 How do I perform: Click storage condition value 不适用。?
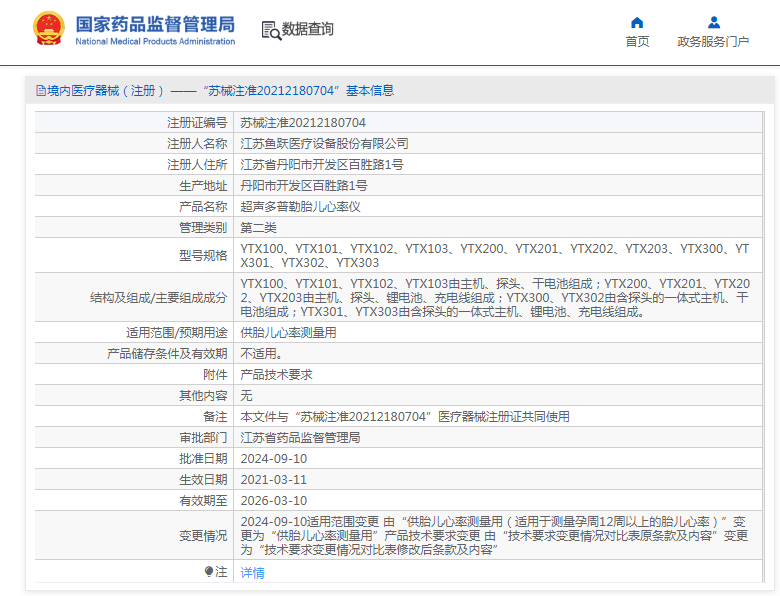point(262,353)
